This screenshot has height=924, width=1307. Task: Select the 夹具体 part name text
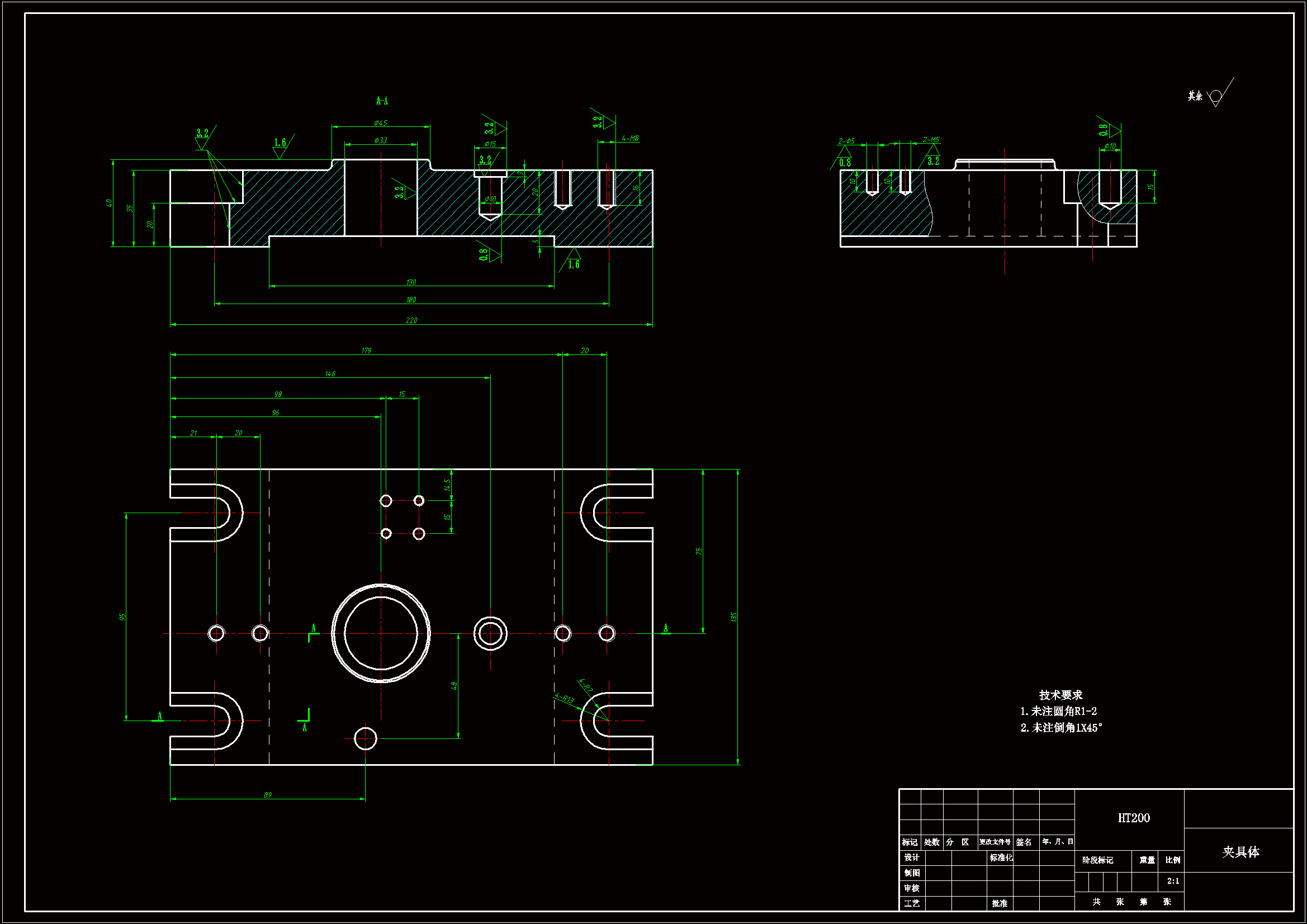coord(1240,852)
